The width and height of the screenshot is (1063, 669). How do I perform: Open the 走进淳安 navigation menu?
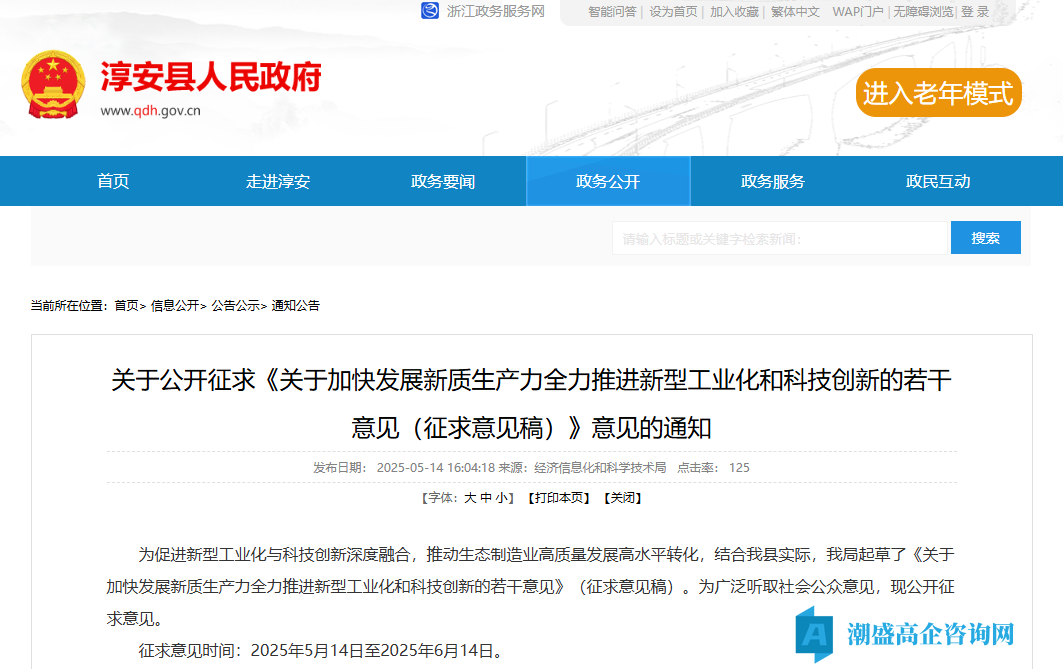pyautogui.click(x=278, y=181)
